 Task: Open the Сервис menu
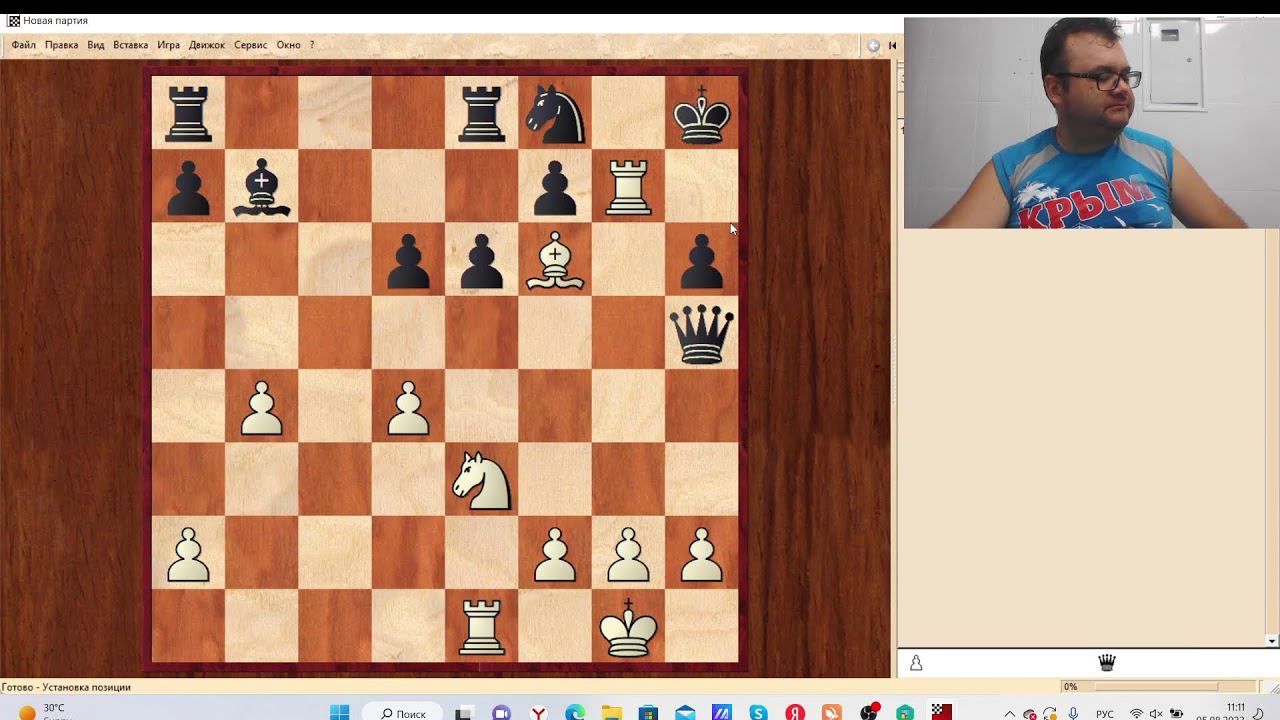click(250, 45)
